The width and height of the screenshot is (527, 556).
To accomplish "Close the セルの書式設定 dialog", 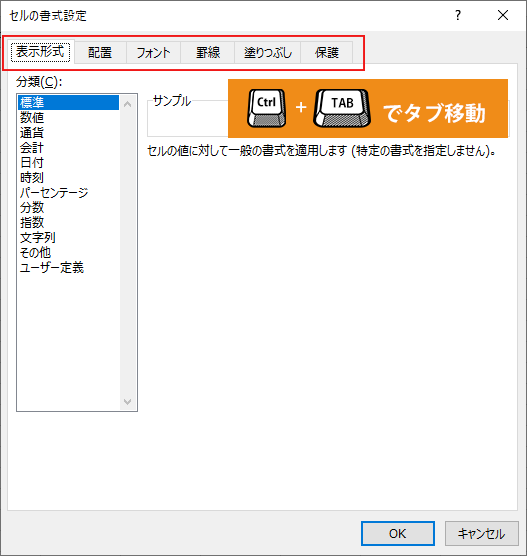I will pos(503,15).
